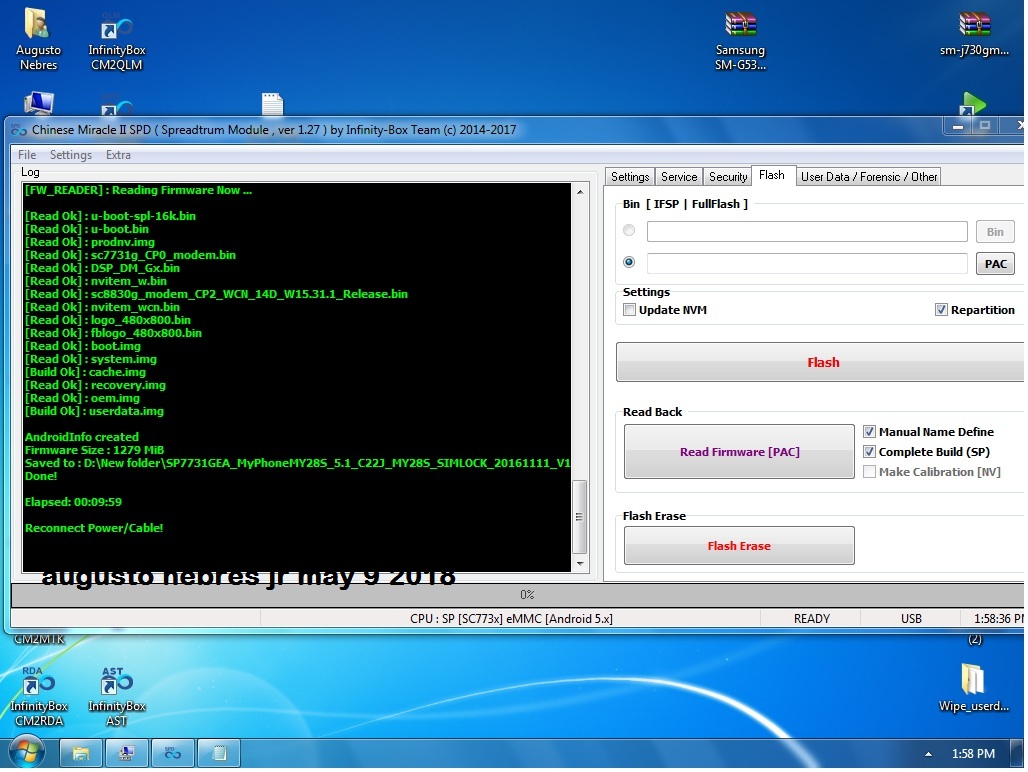Open Extra menu

[x=118, y=155]
